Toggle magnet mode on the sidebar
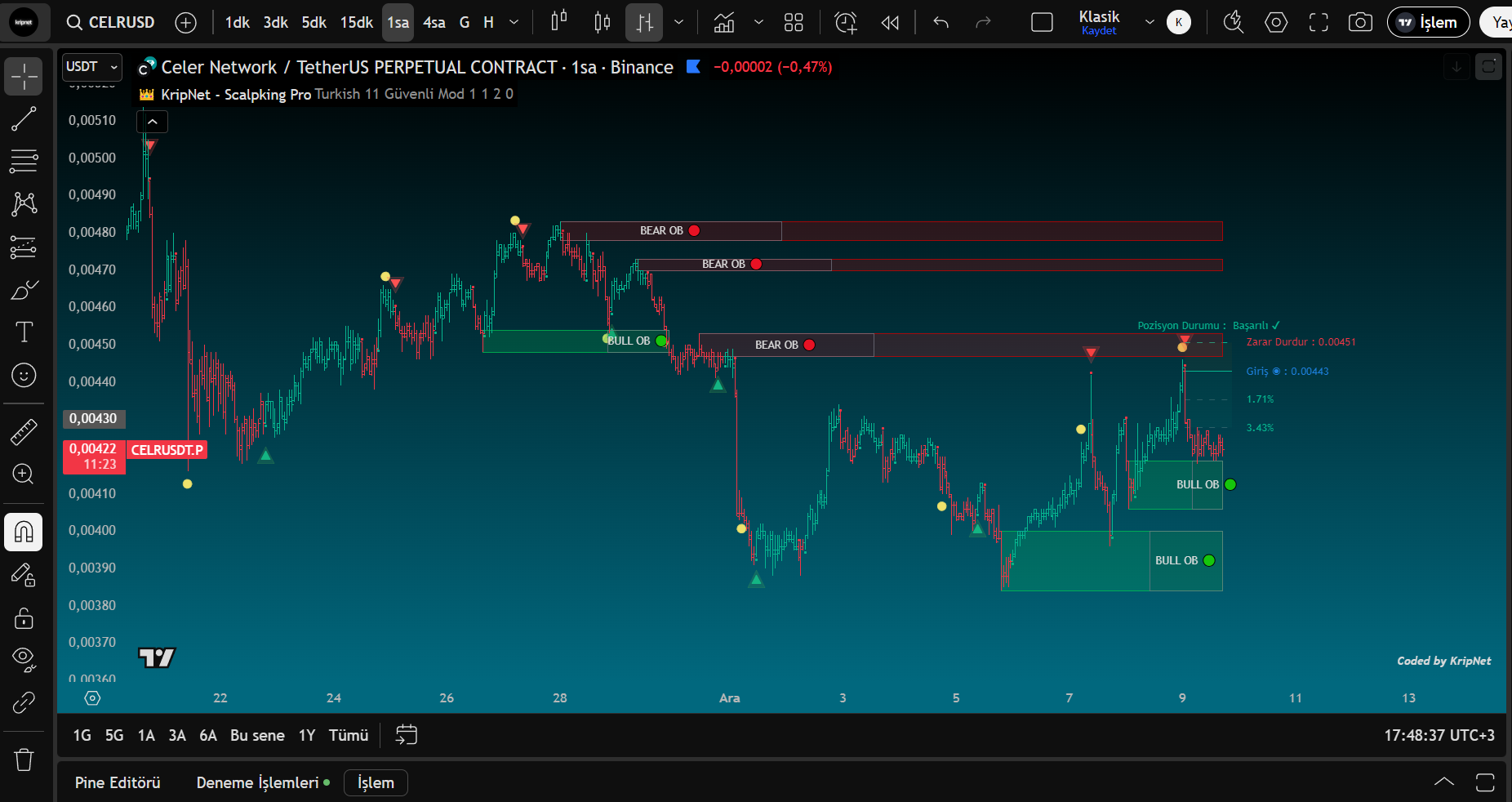 click(24, 532)
